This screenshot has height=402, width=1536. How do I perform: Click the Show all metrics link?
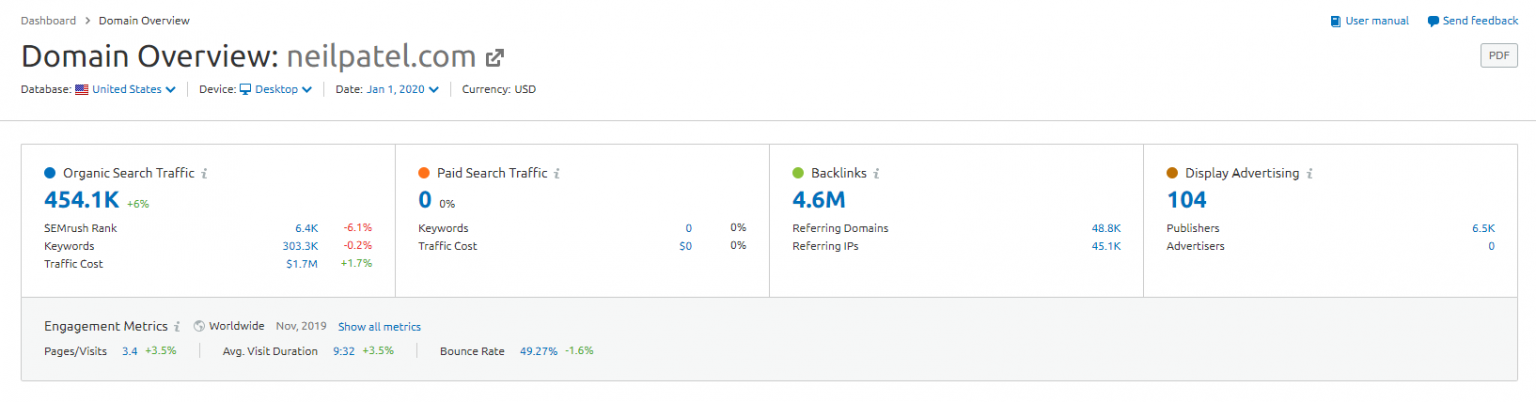click(379, 327)
